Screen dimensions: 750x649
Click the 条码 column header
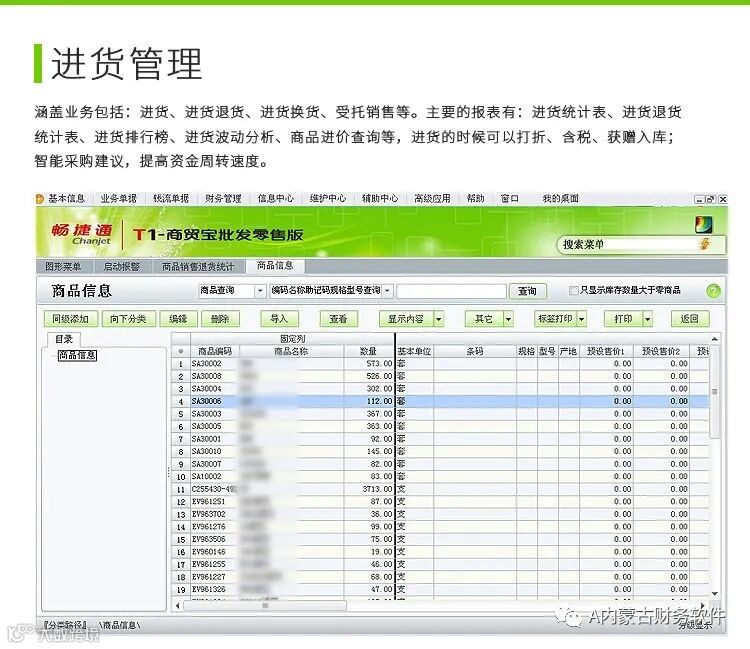coord(474,351)
